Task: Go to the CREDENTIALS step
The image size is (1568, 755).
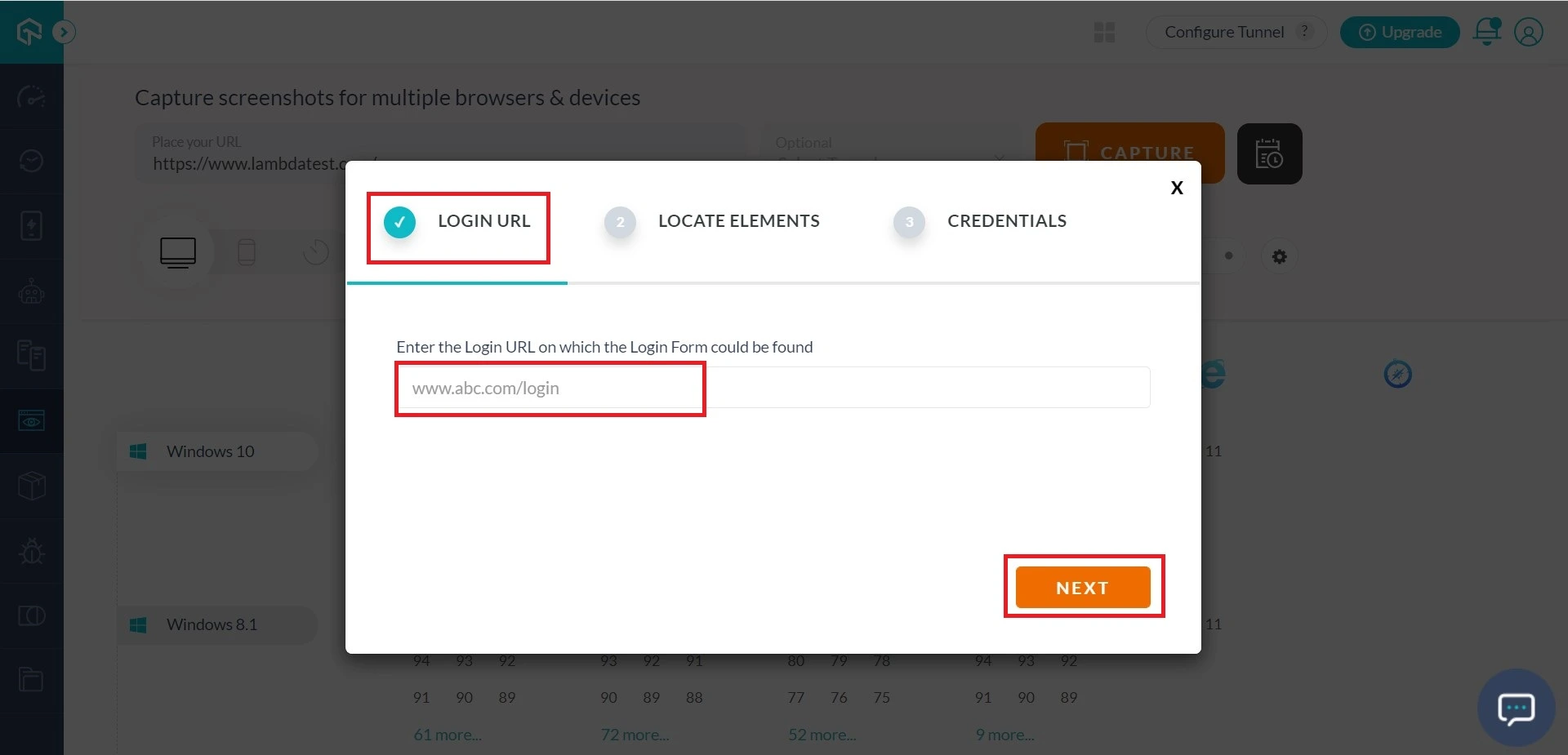Action: pos(1006,221)
